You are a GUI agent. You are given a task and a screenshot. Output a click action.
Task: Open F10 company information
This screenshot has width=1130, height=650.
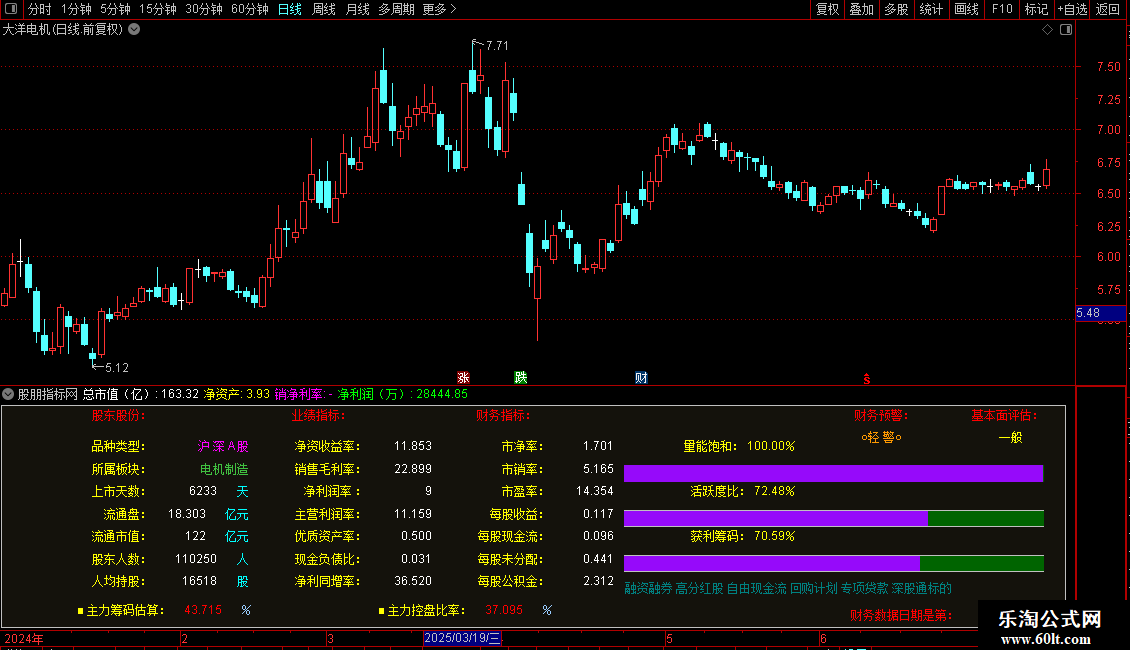coord(1002,9)
